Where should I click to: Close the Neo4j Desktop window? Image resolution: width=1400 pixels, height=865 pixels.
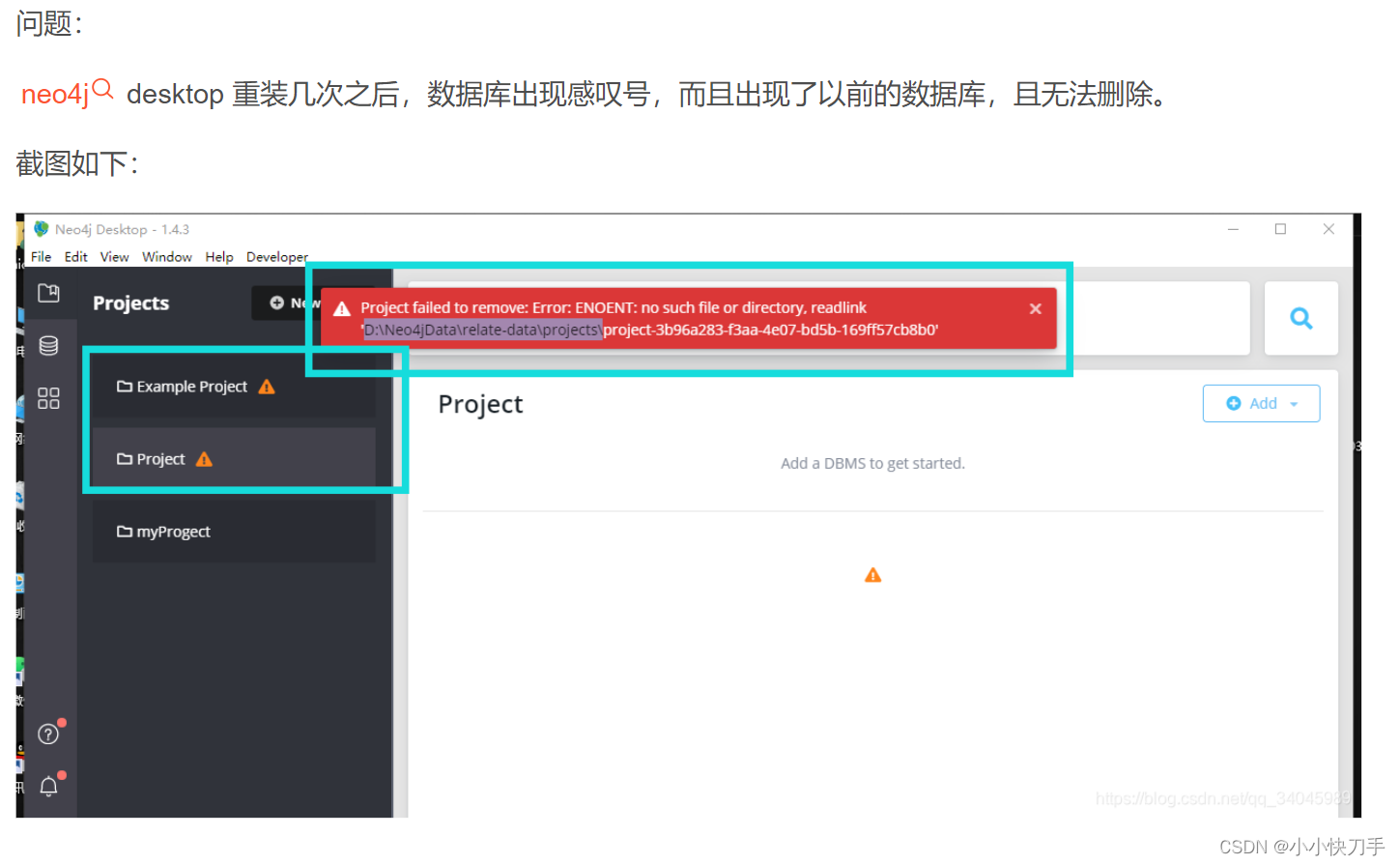coord(1329,229)
